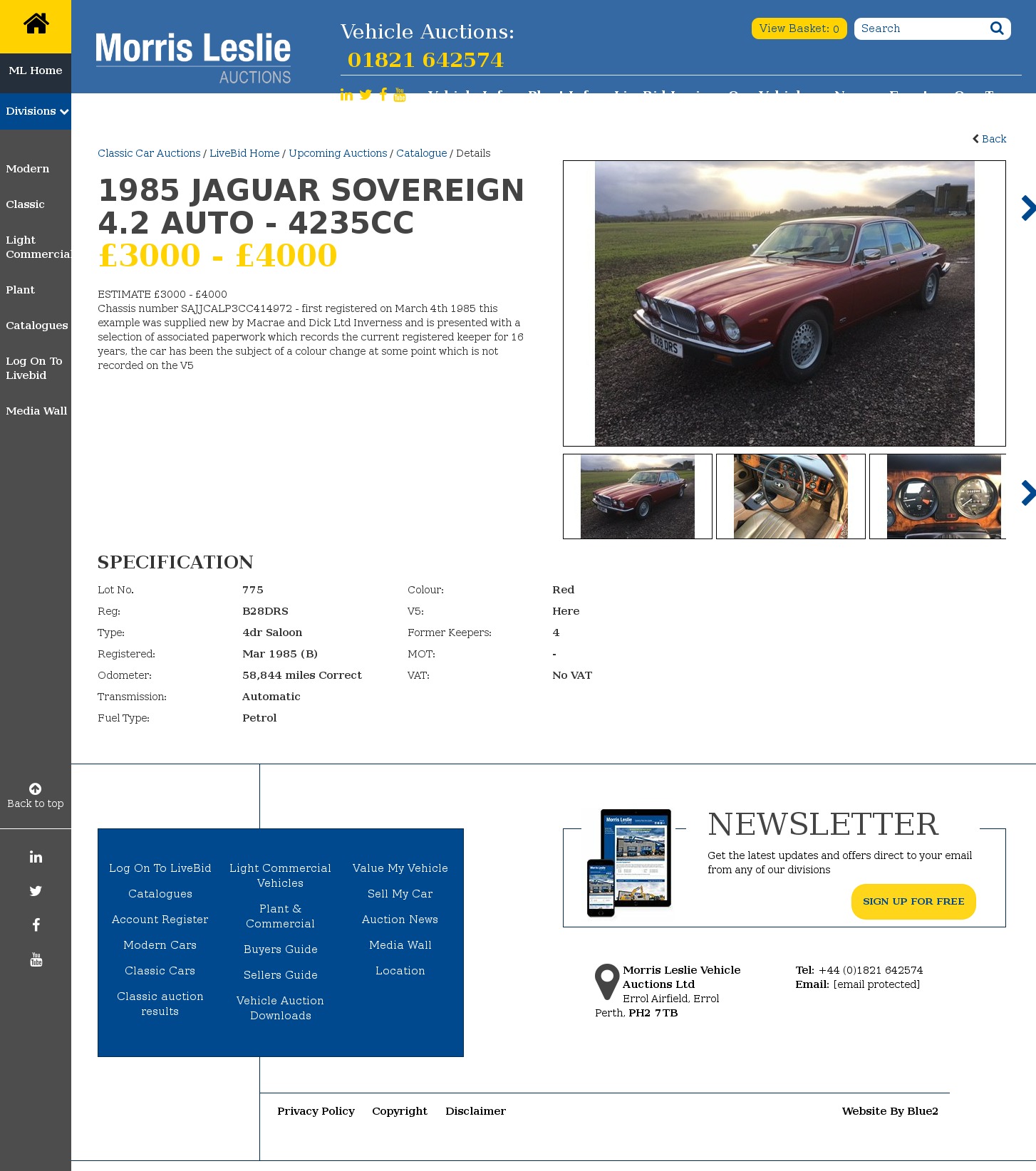The image size is (1036, 1171).
Task: Open Twitter icon in header
Action: [x=366, y=95]
